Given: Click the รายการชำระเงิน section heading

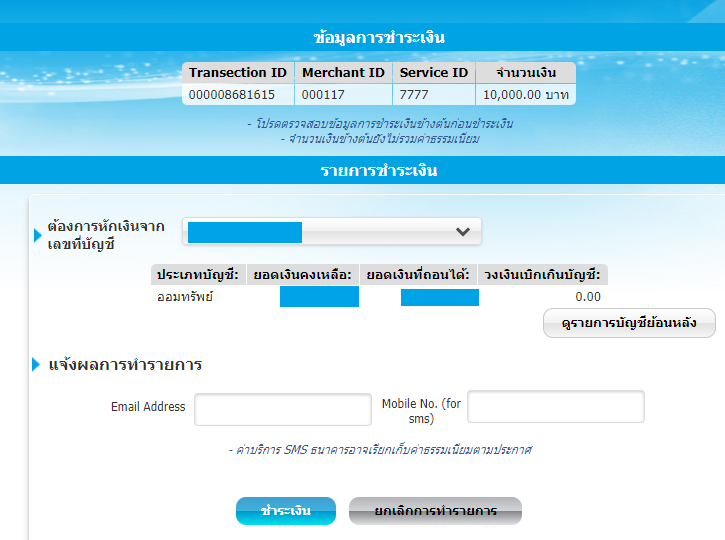Looking at the screenshot, I should [x=379, y=171].
